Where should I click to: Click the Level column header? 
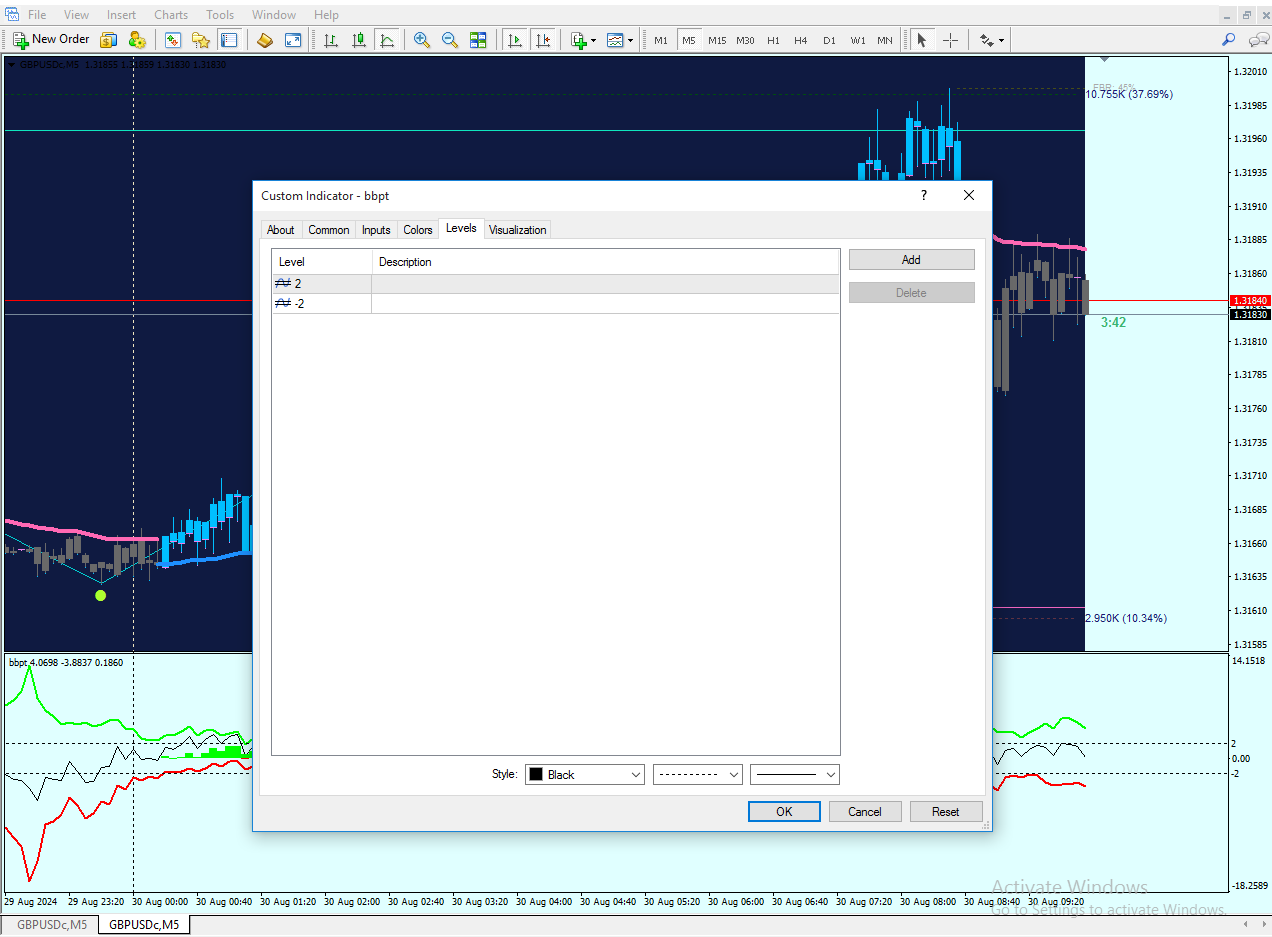(x=322, y=262)
